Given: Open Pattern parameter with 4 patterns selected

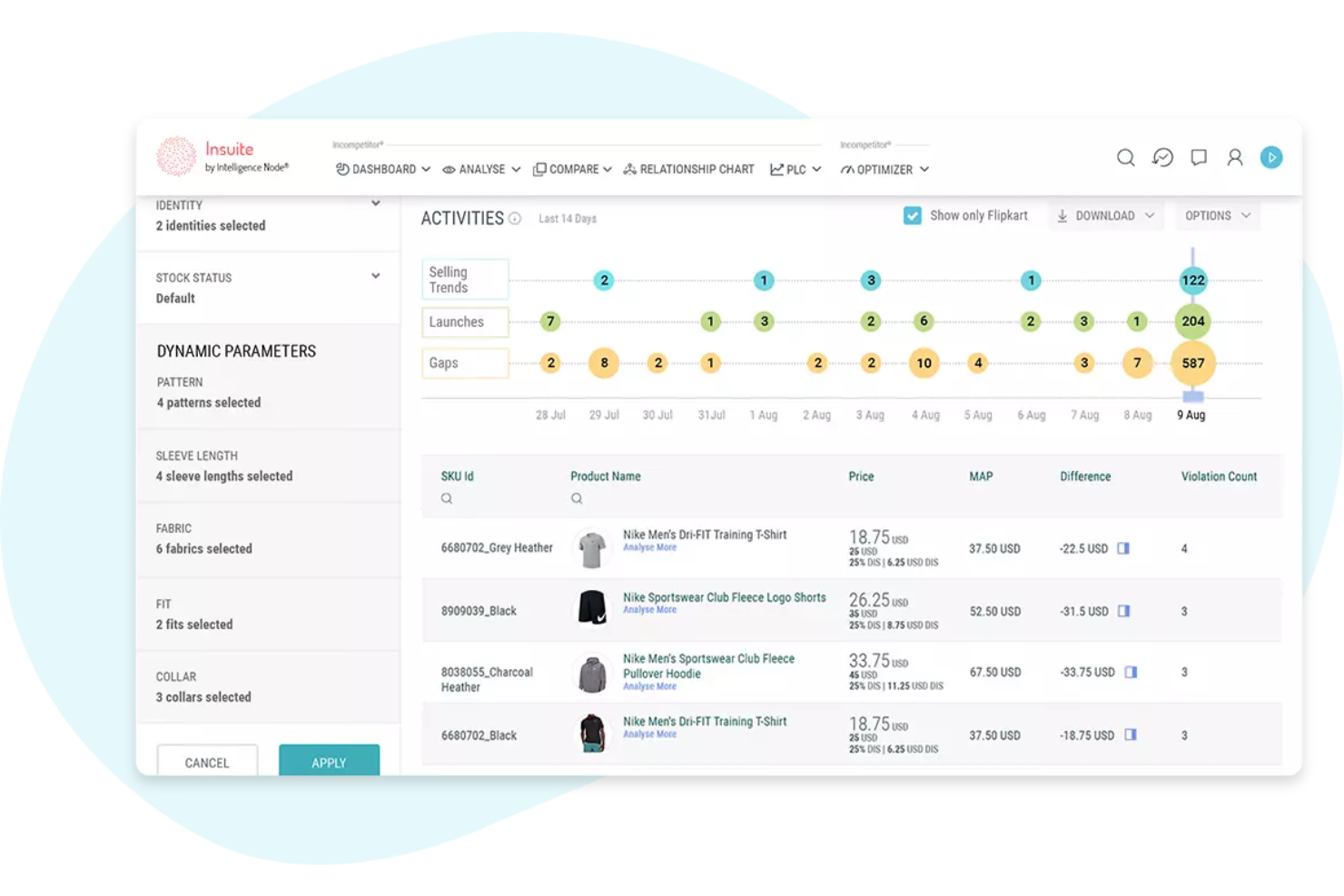Looking at the screenshot, I should [268, 392].
